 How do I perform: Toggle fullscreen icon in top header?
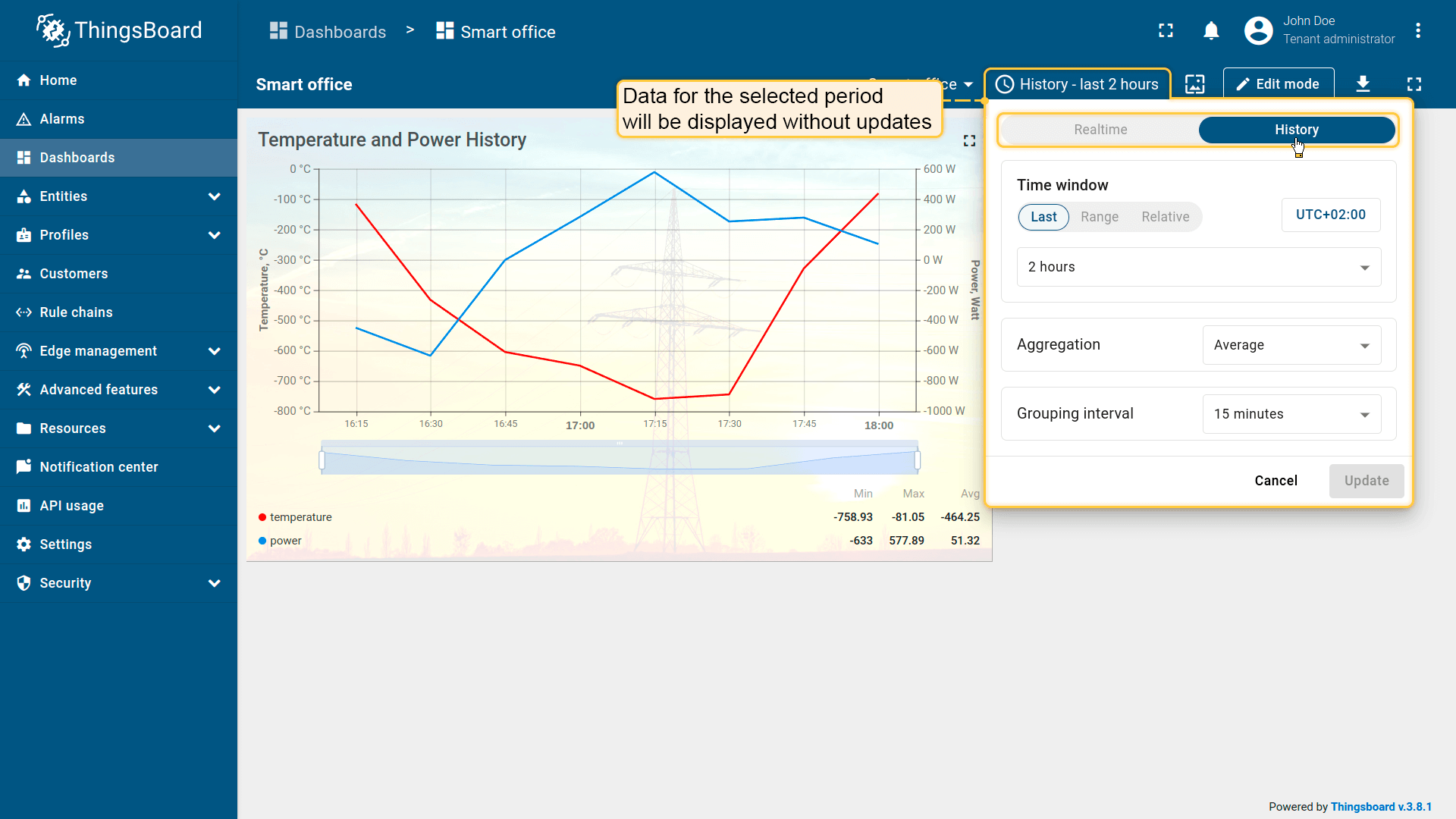point(1166,31)
